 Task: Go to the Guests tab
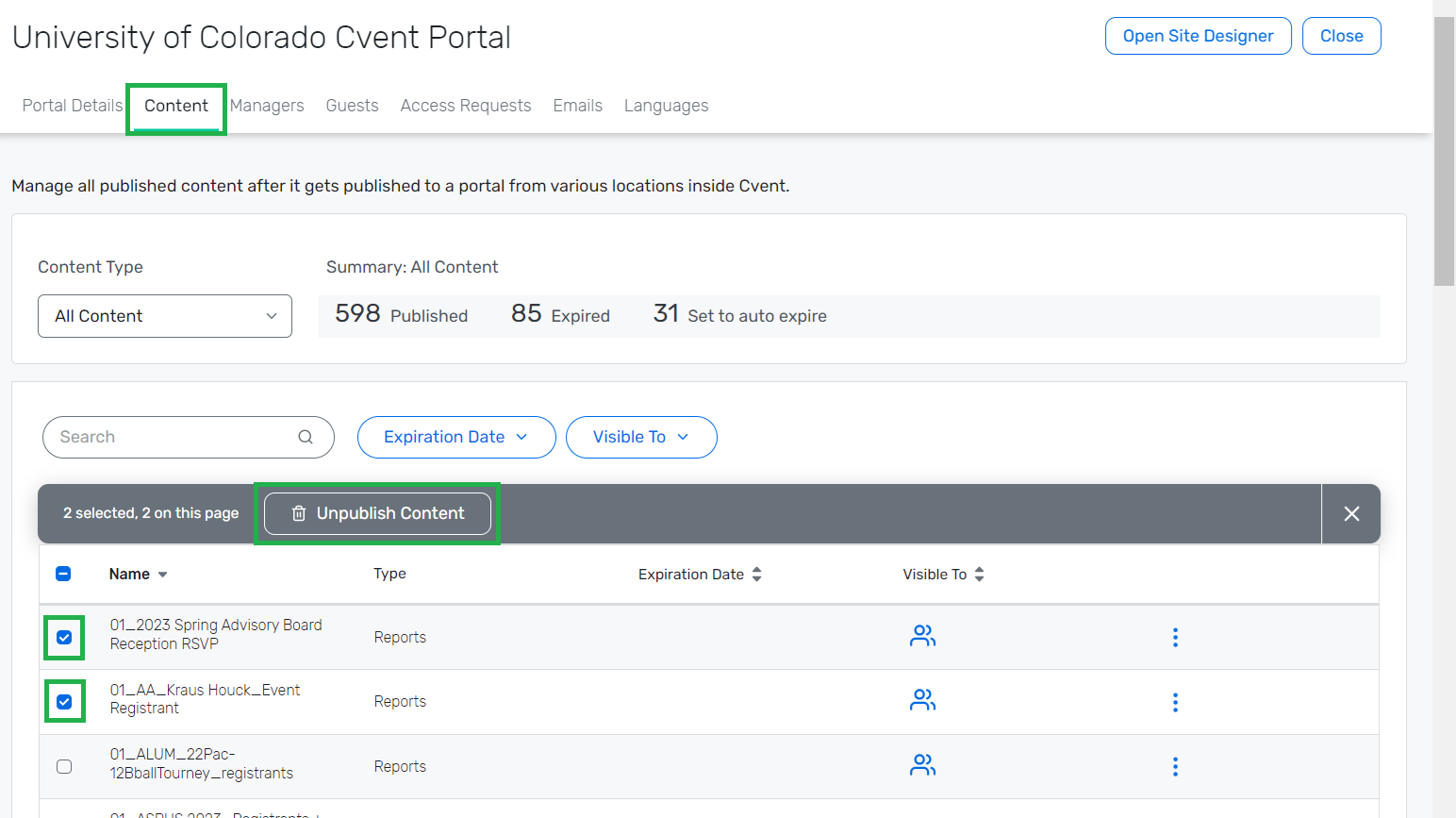click(x=352, y=106)
